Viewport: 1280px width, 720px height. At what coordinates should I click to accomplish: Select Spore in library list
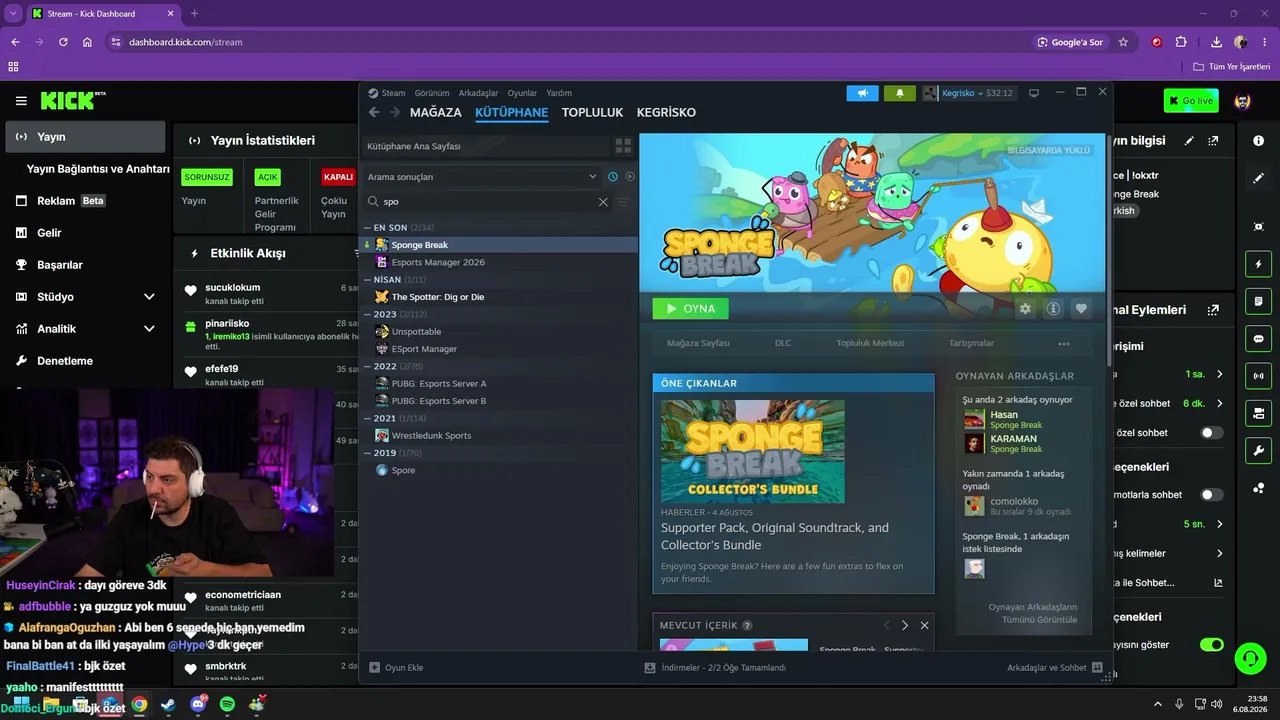[x=403, y=470]
